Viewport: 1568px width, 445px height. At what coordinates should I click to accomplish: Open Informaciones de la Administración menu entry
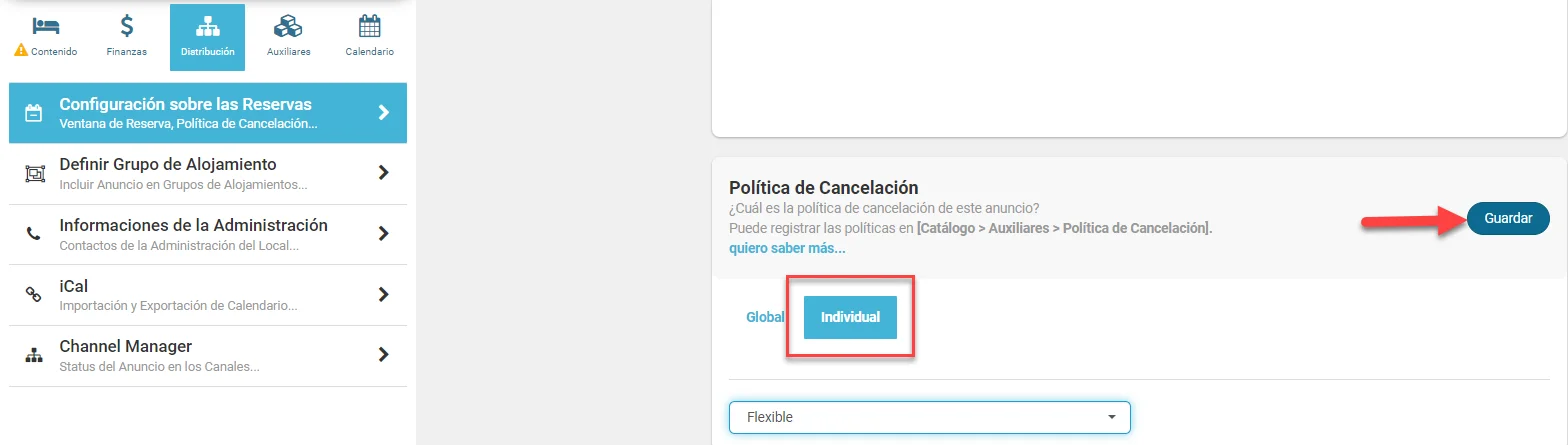click(208, 234)
